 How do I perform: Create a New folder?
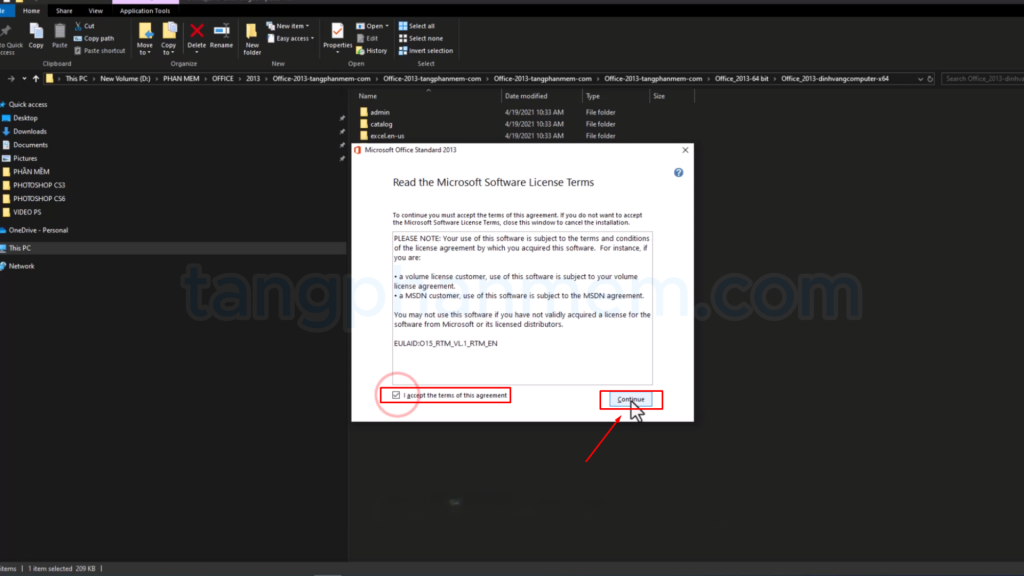[x=252, y=39]
